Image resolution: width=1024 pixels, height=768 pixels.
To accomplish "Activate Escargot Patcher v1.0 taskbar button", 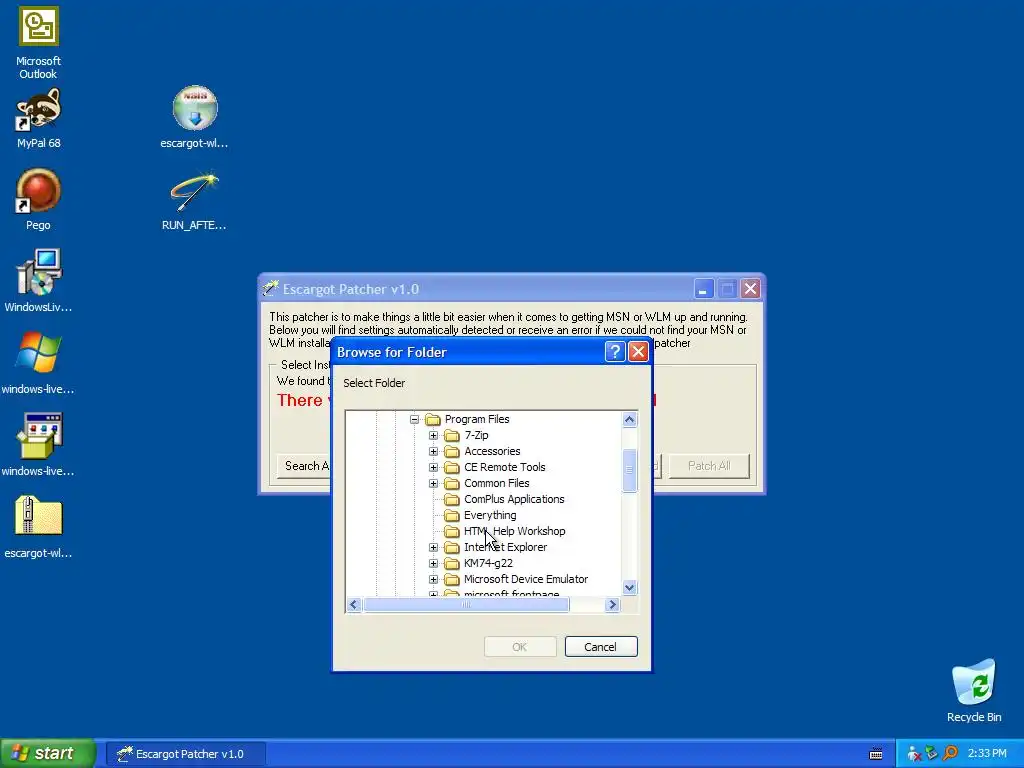I will click(187, 754).
